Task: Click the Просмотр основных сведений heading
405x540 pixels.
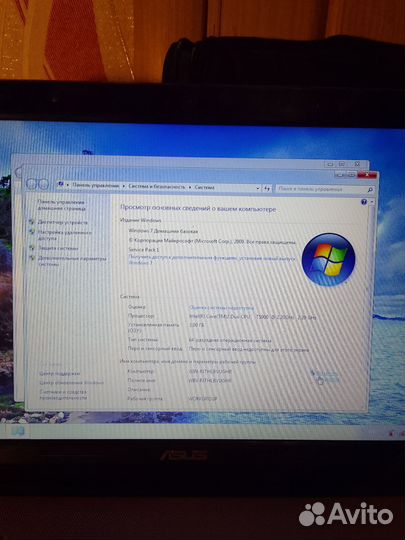Action: coord(198,208)
